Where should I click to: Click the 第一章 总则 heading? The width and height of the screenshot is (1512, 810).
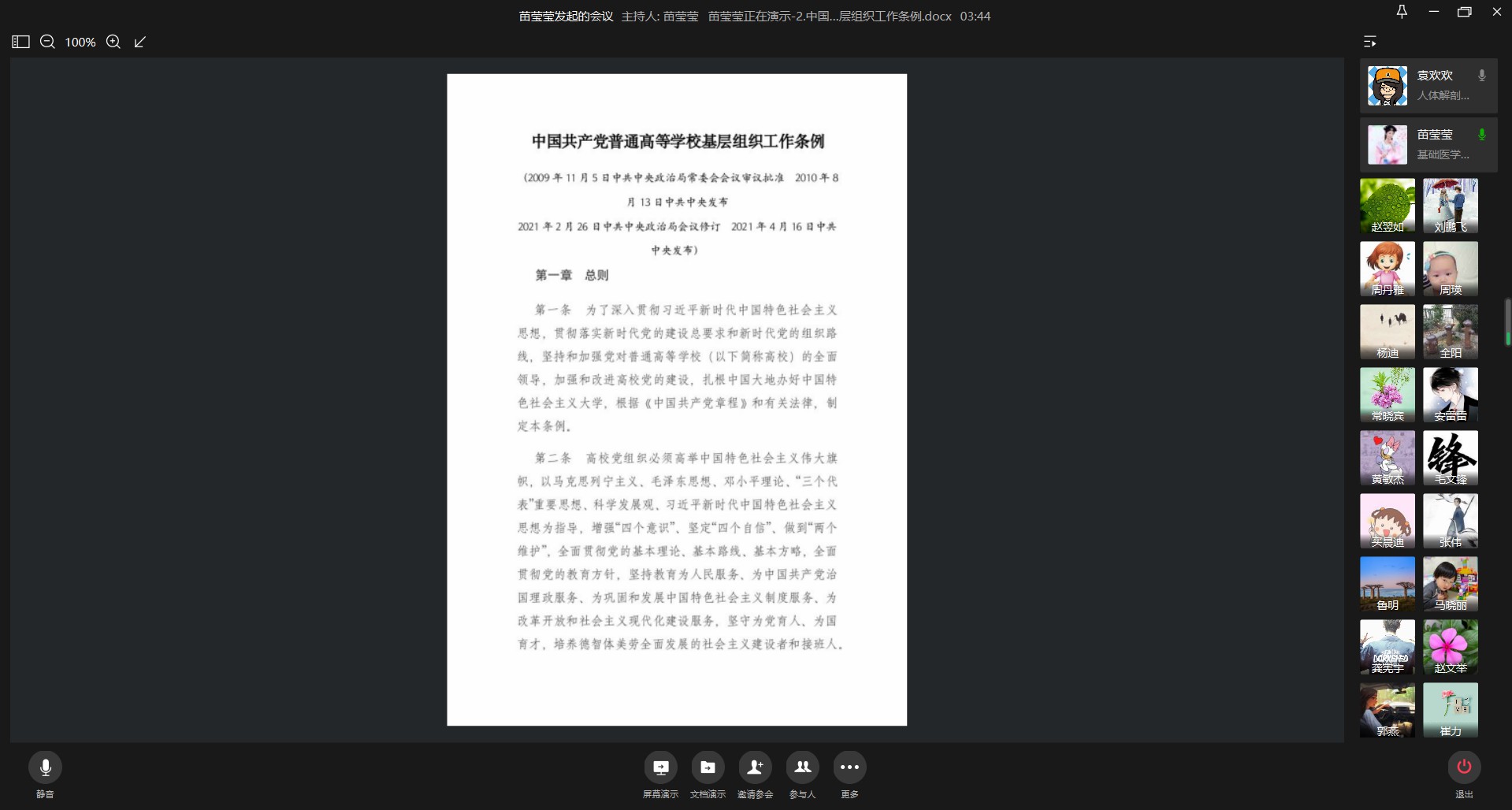pos(572,275)
